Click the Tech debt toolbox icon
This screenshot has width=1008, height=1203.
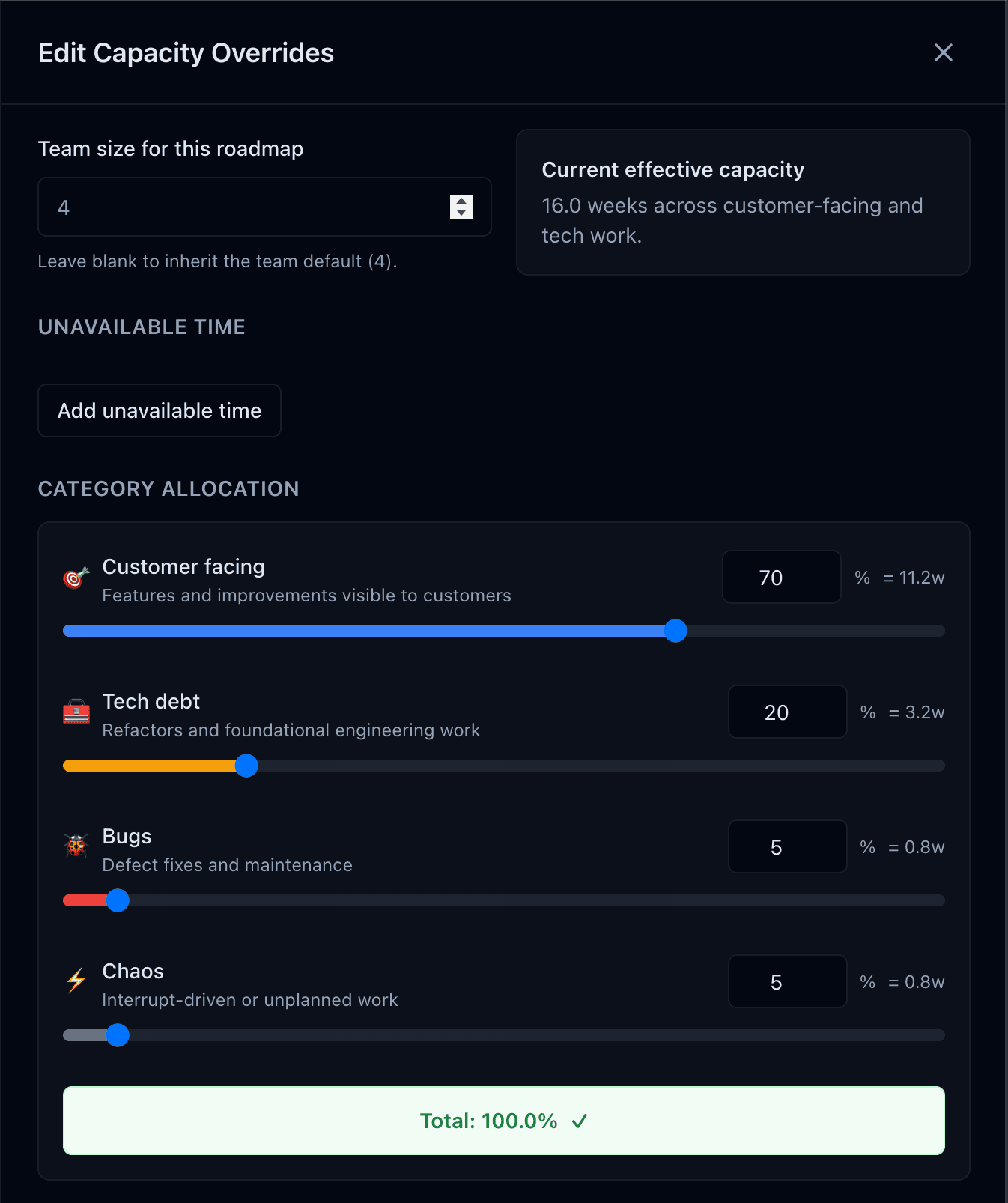click(76, 713)
